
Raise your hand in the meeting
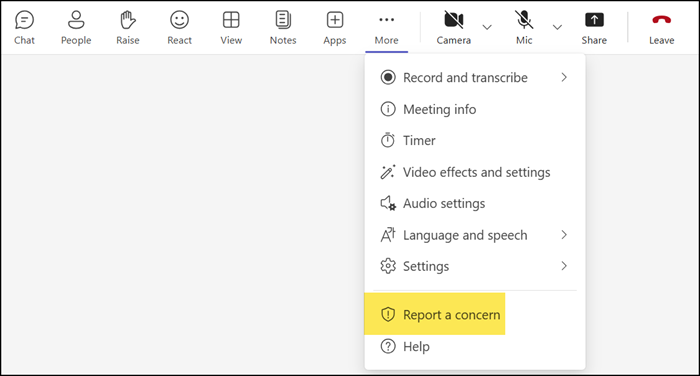point(128,28)
